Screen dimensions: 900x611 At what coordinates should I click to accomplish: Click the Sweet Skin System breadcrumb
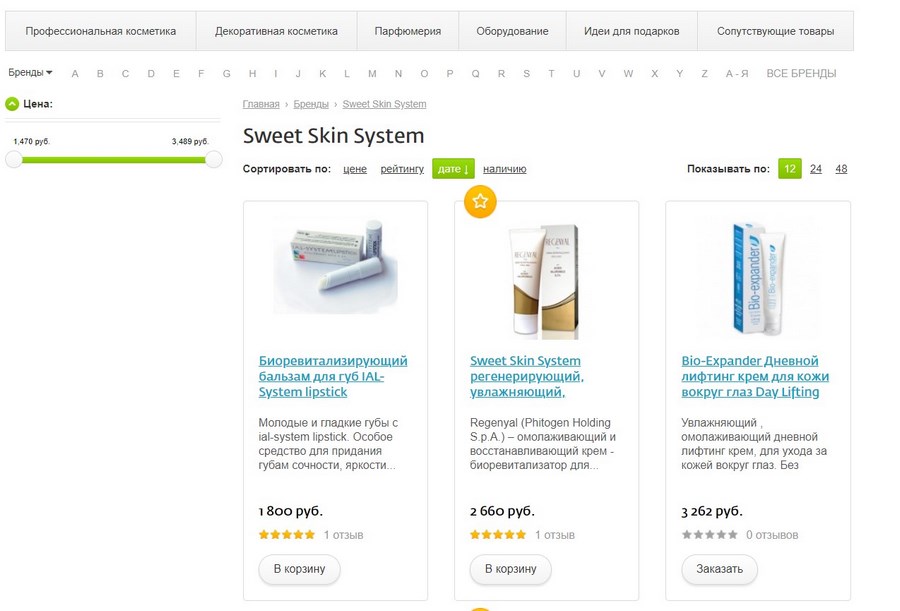(384, 104)
